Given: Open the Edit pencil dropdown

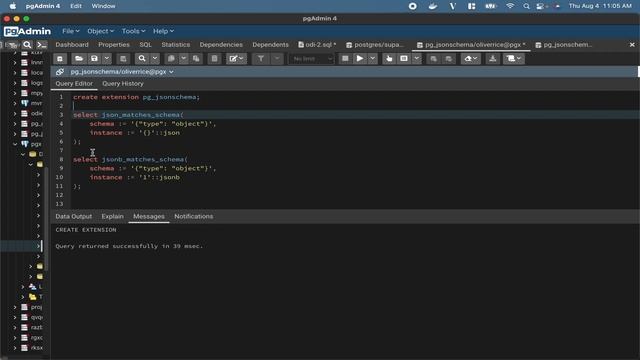Looking at the screenshot, I should [x=236, y=59].
